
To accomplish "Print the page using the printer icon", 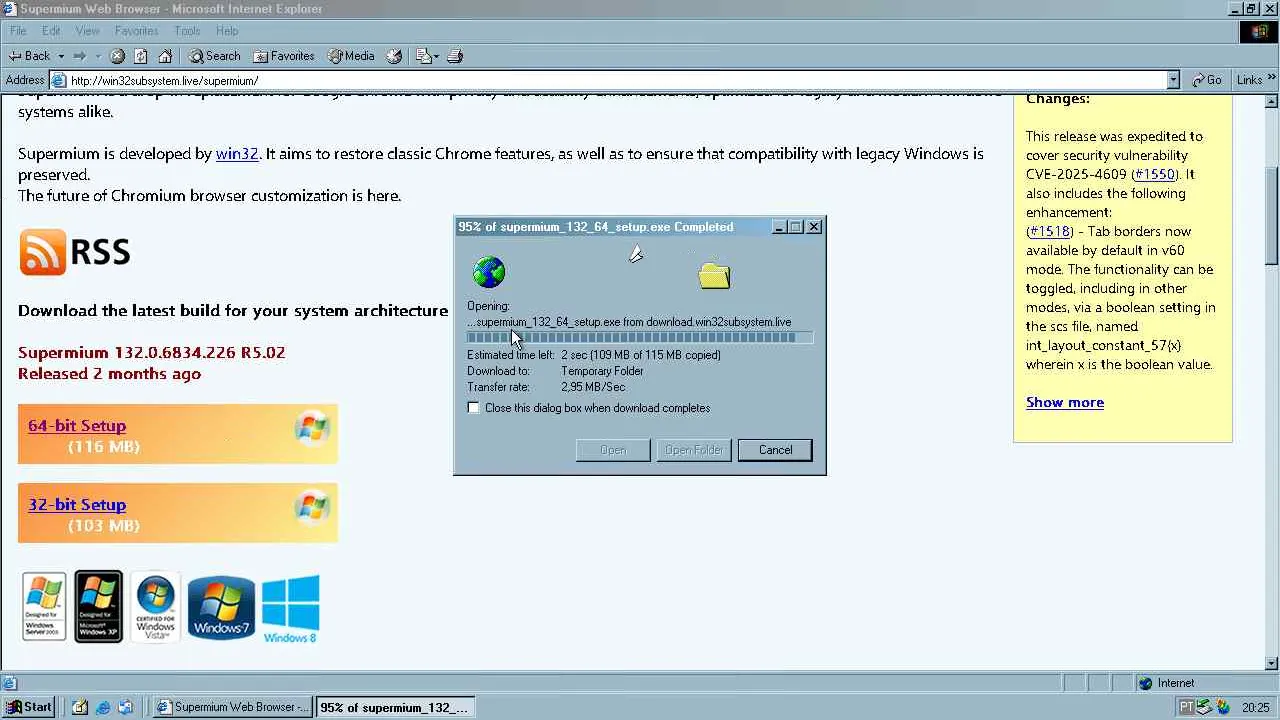I will pyautogui.click(x=455, y=56).
